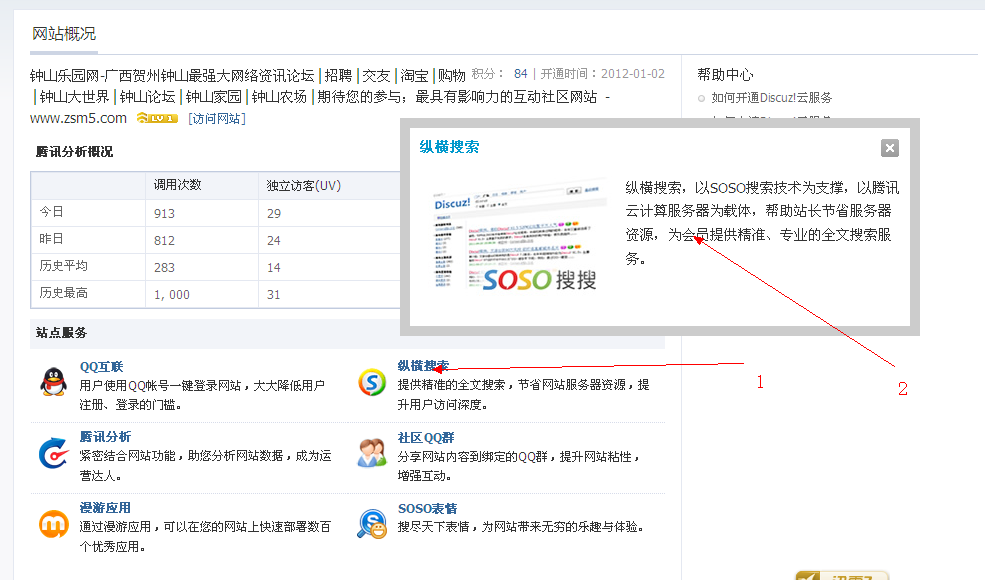Click the QQ互联 description text
Image resolution: width=985 pixels, height=580 pixels.
(202, 395)
